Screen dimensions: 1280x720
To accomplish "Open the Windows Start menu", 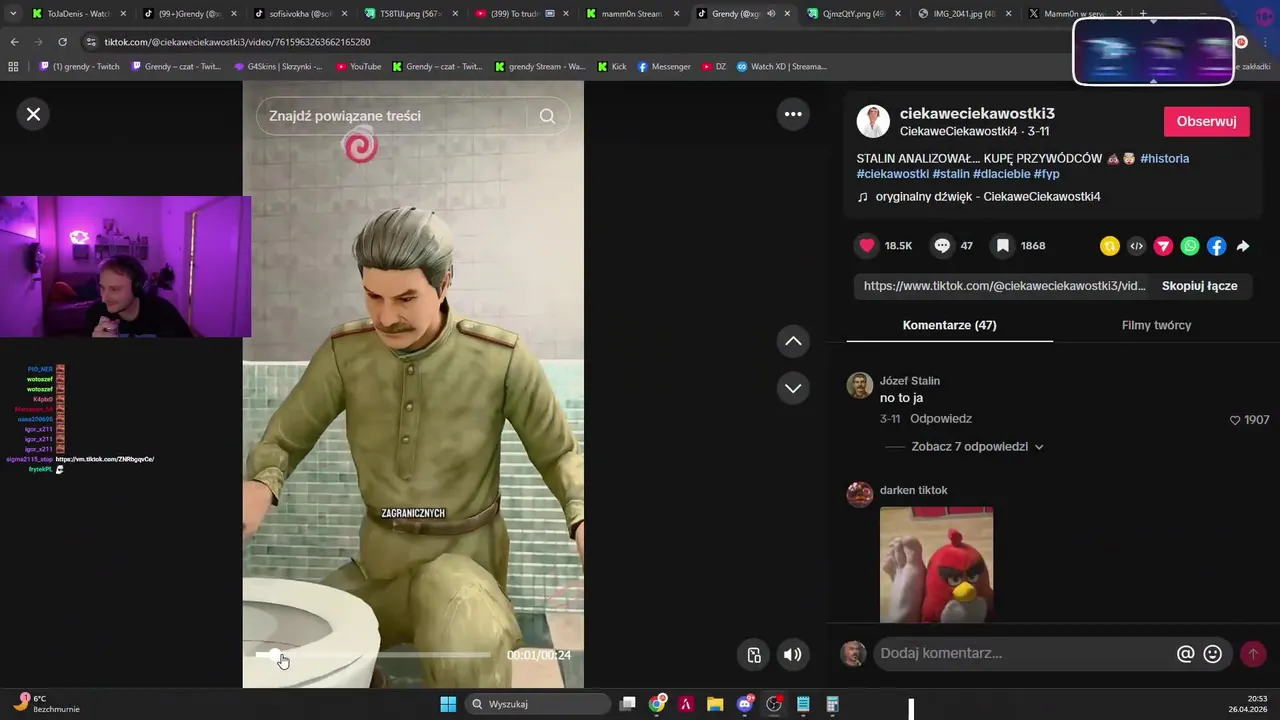I will 447,704.
